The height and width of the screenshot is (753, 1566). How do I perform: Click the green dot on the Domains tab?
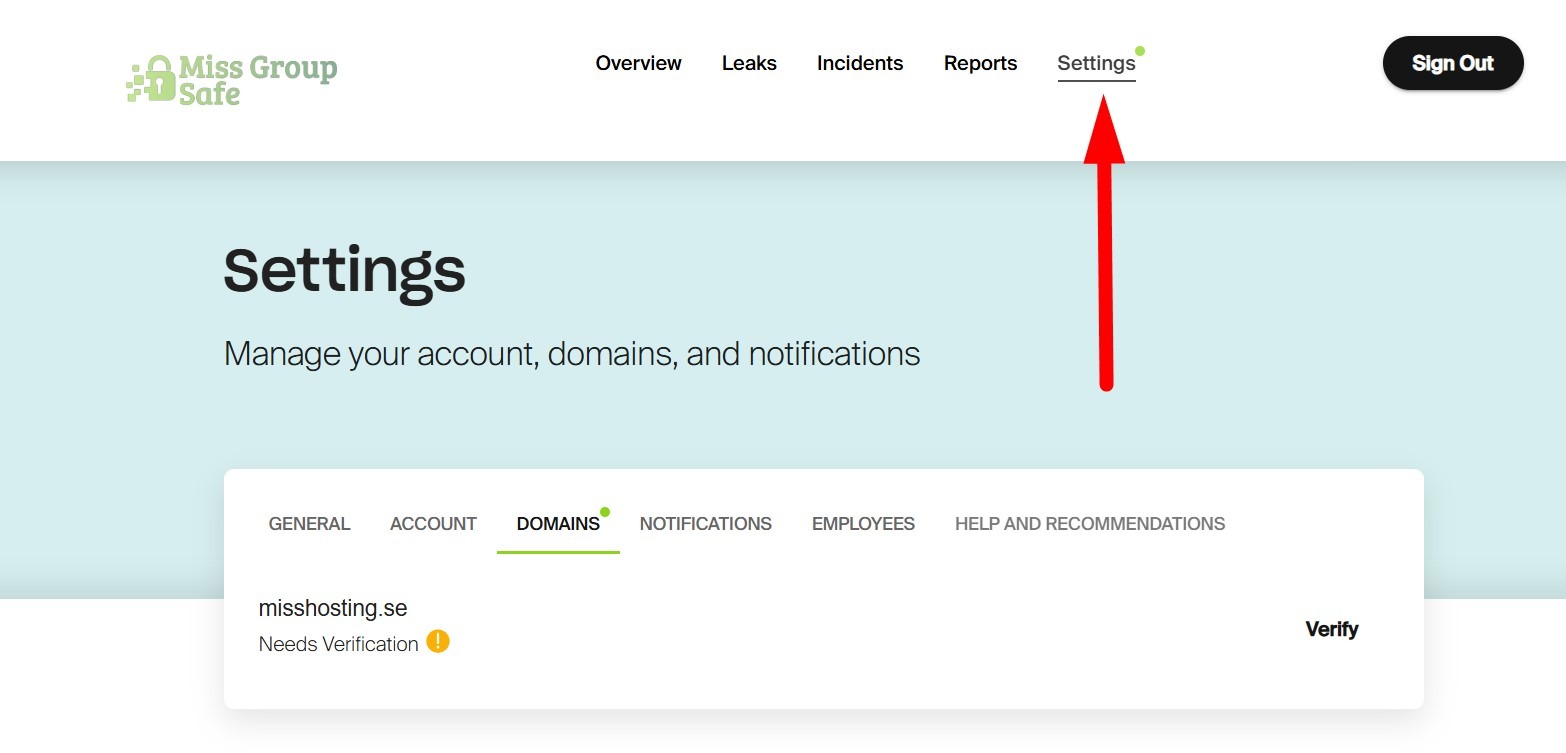pyautogui.click(x=605, y=512)
